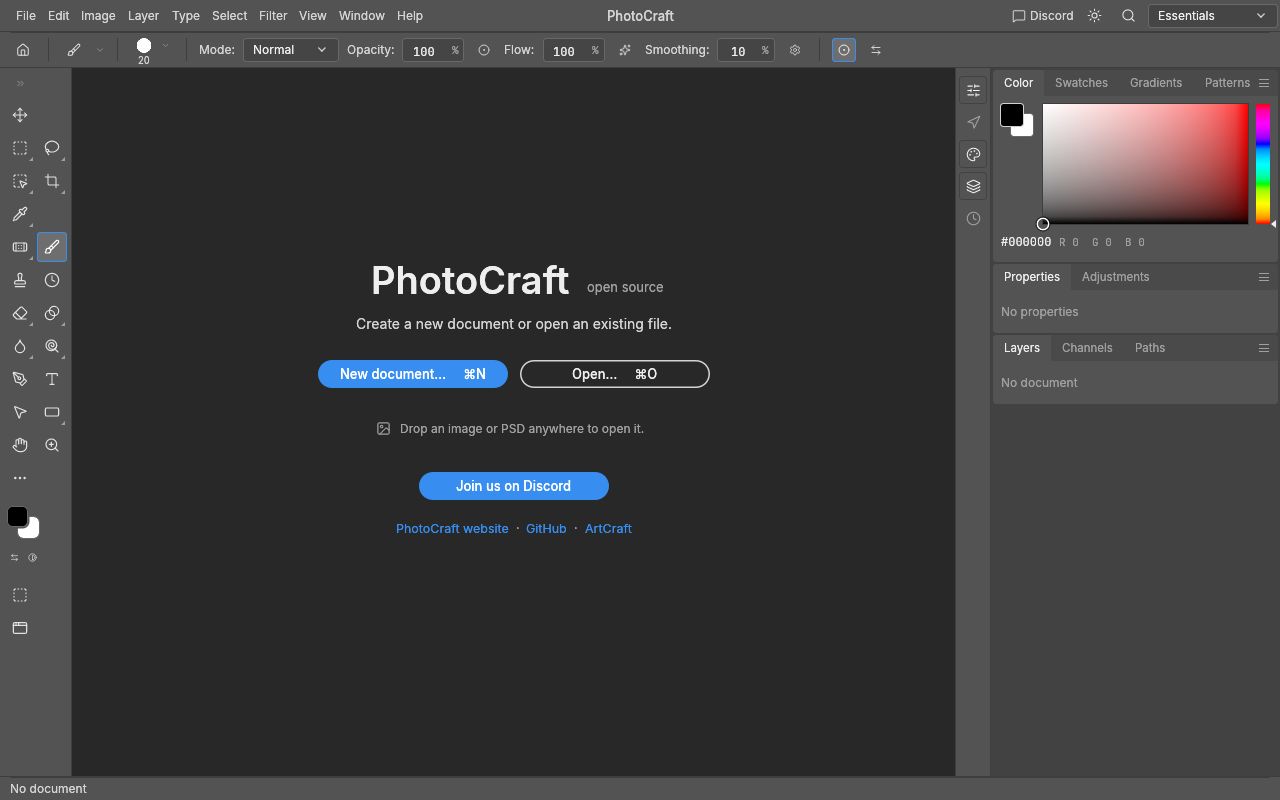Switch to the Swatches tab

tap(1081, 83)
